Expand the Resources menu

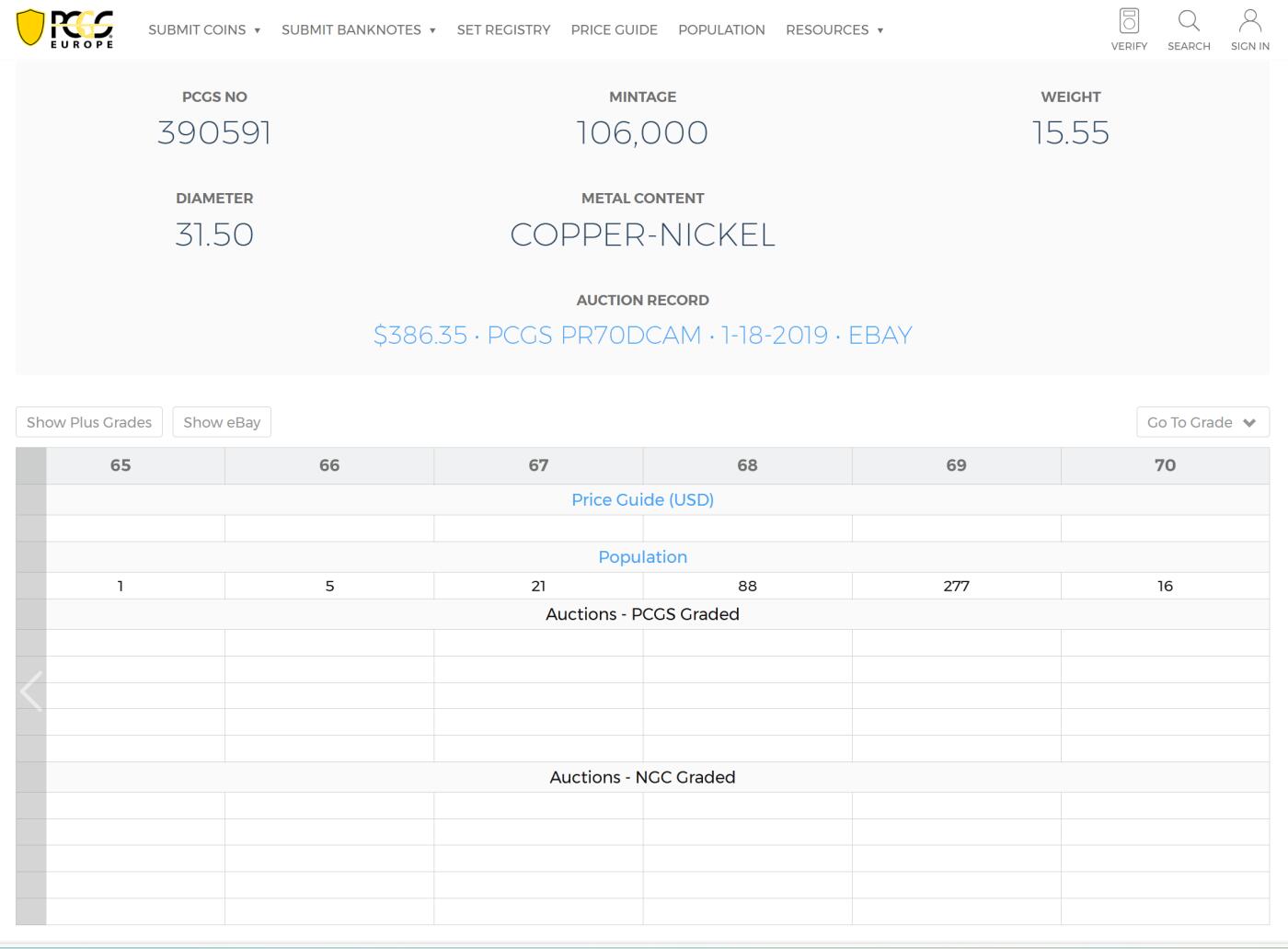click(834, 29)
